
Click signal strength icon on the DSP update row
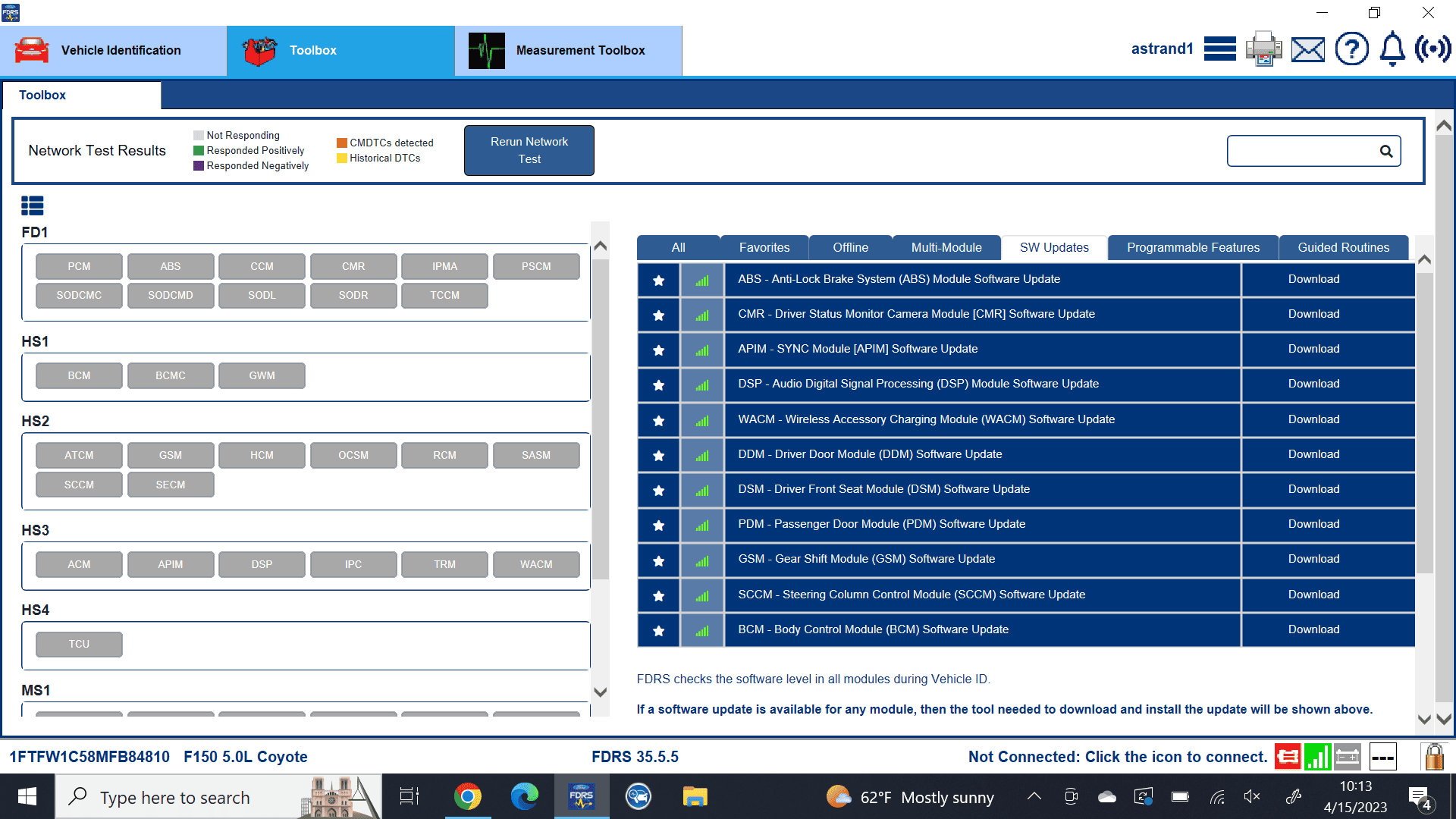click(x=702, y=384)
